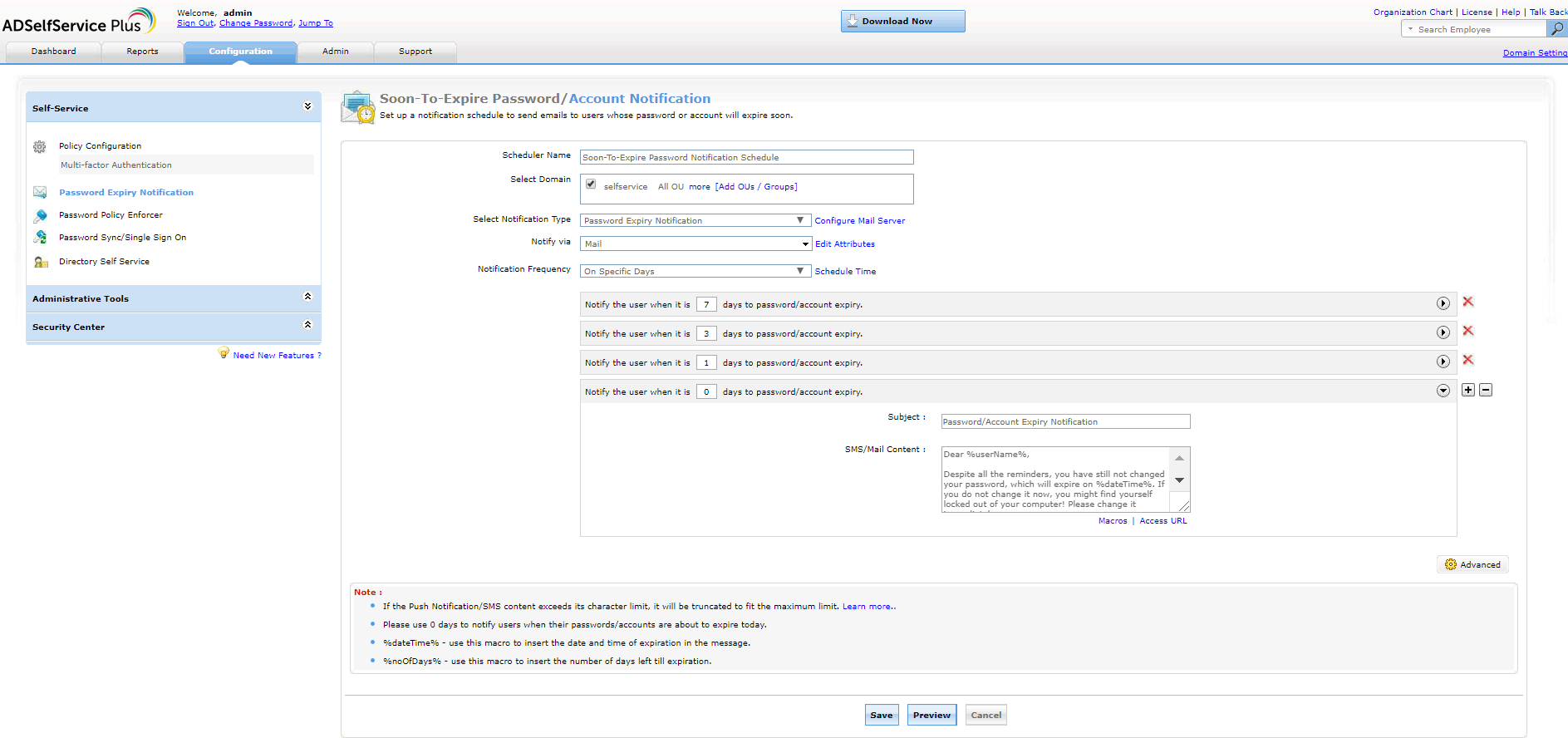Expand the 7 days notification details
The width and height of the screenshot is (1568, 738).
[x=1443, y=303]
